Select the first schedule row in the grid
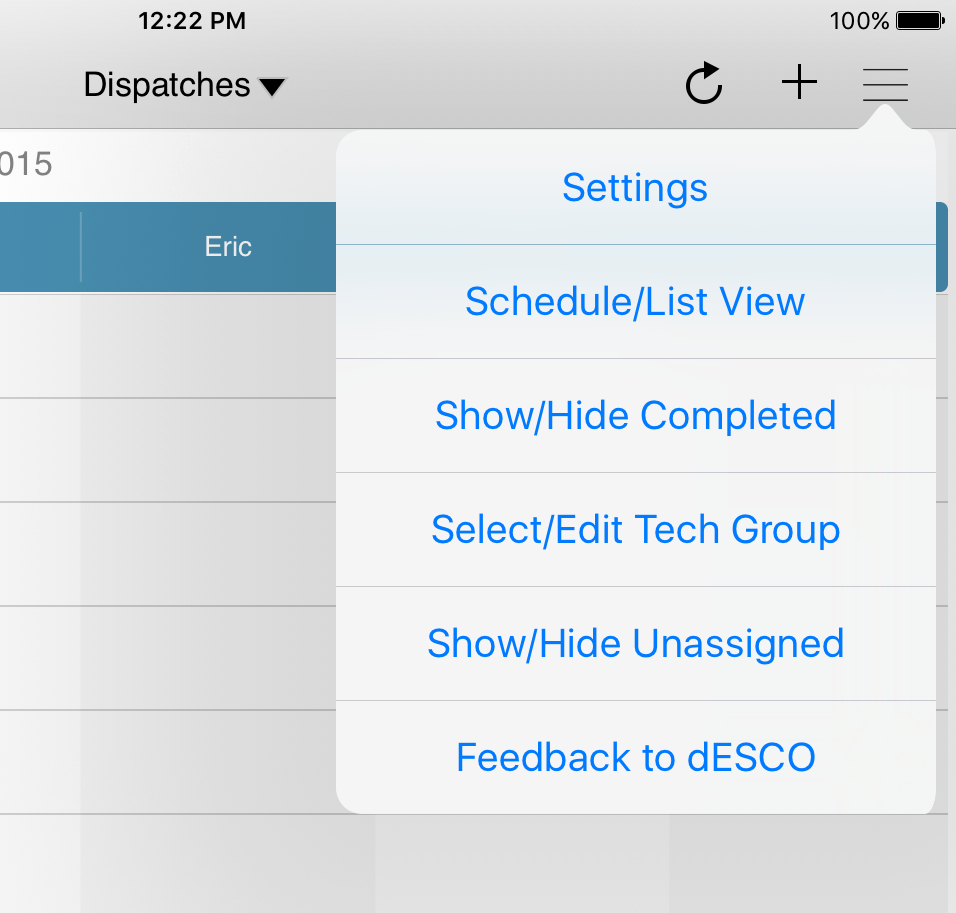The image size is (956, 913). pos(170,345)
